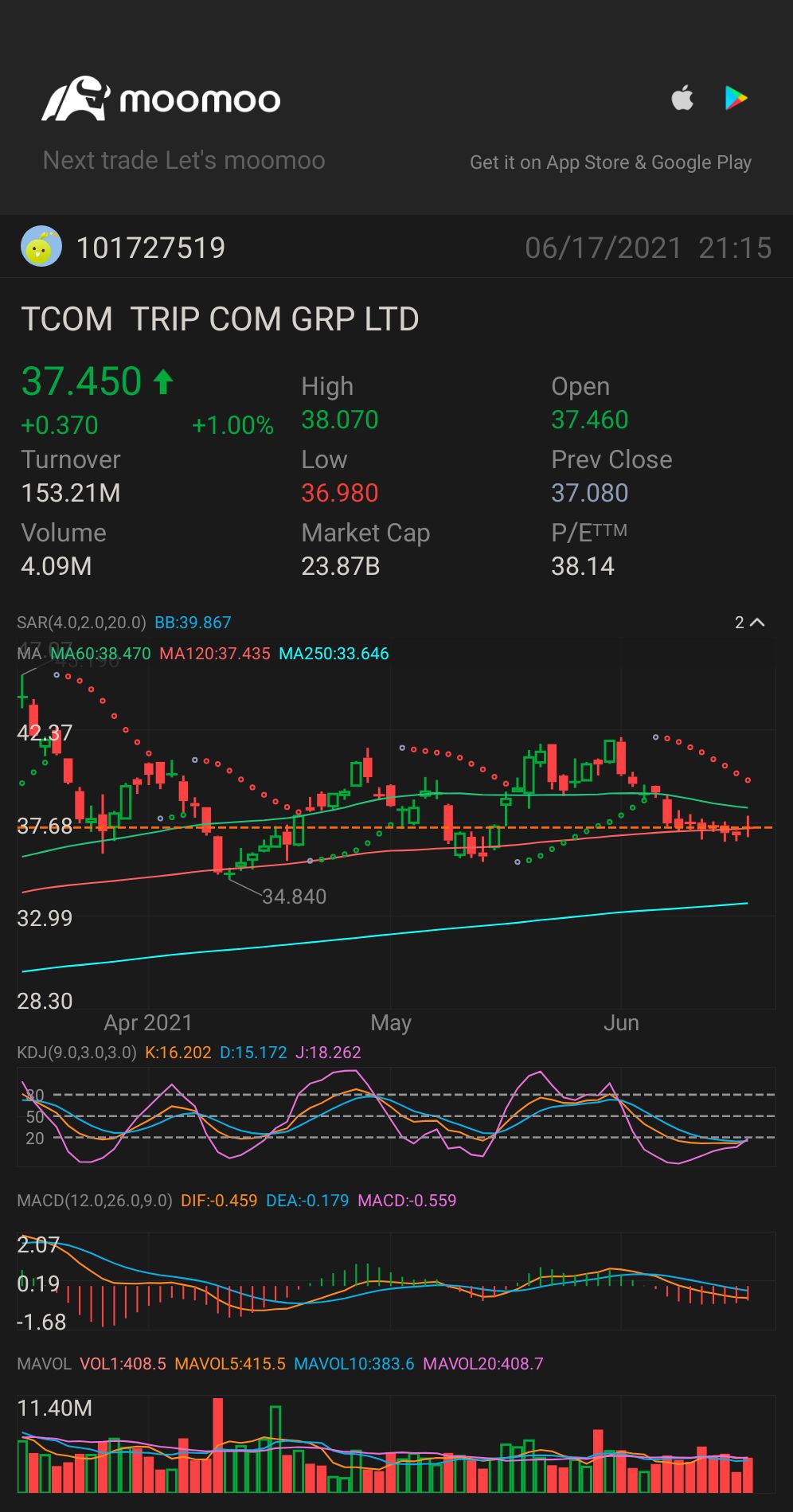
Task: Tap the 34.840 low price annotation
Action: click(x=295, y=897)
